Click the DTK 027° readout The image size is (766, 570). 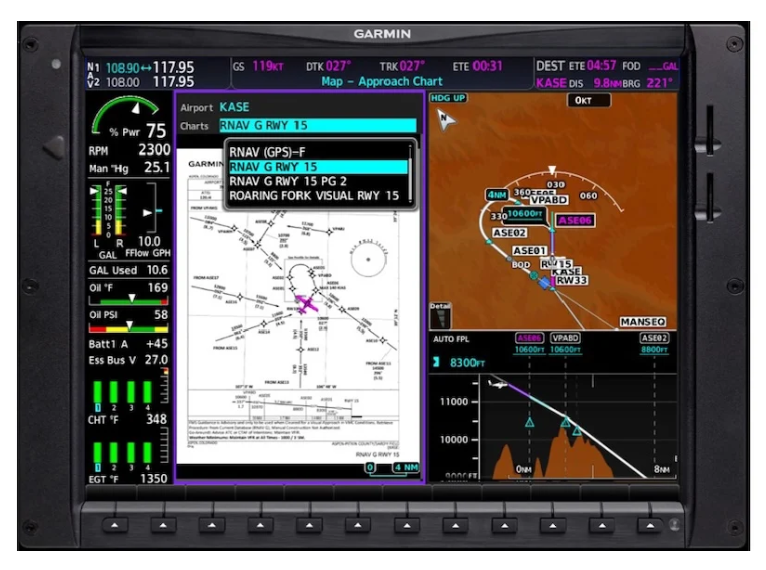pyautogui.click(x=328, y=66)
